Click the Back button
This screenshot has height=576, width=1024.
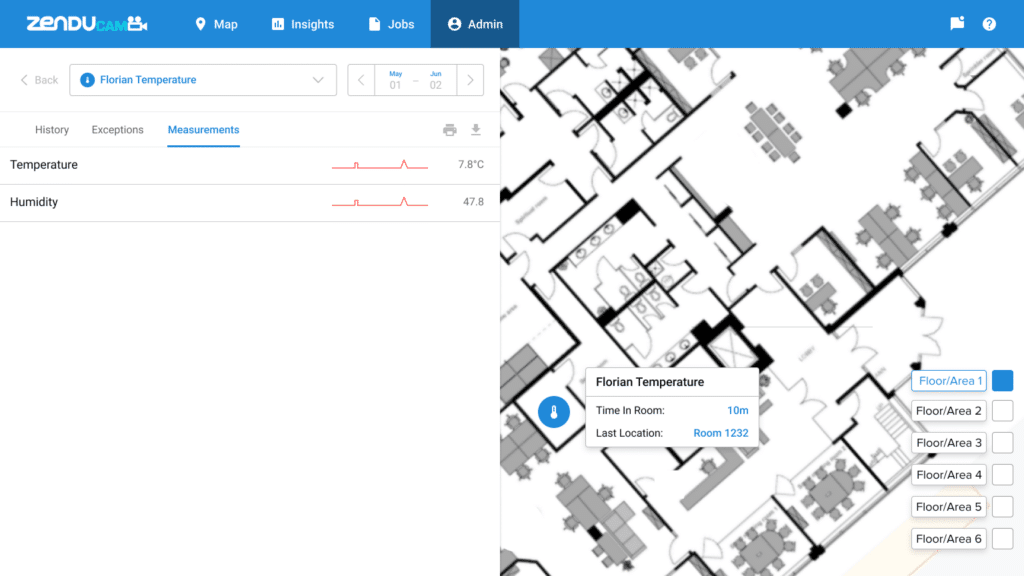pyautogui.click(x=40, y=80)
